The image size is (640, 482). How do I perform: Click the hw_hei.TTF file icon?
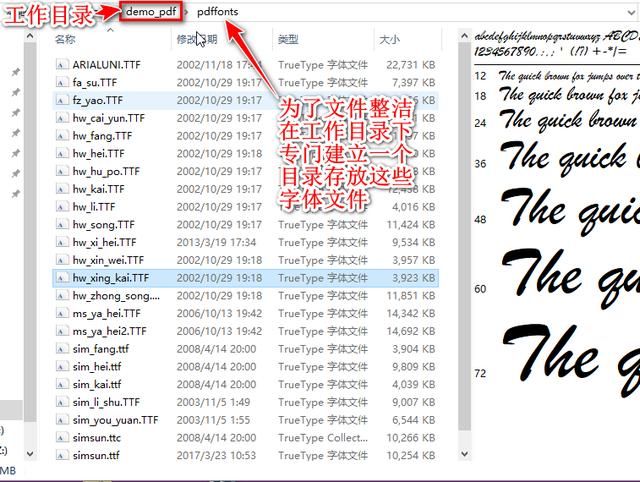62,153
